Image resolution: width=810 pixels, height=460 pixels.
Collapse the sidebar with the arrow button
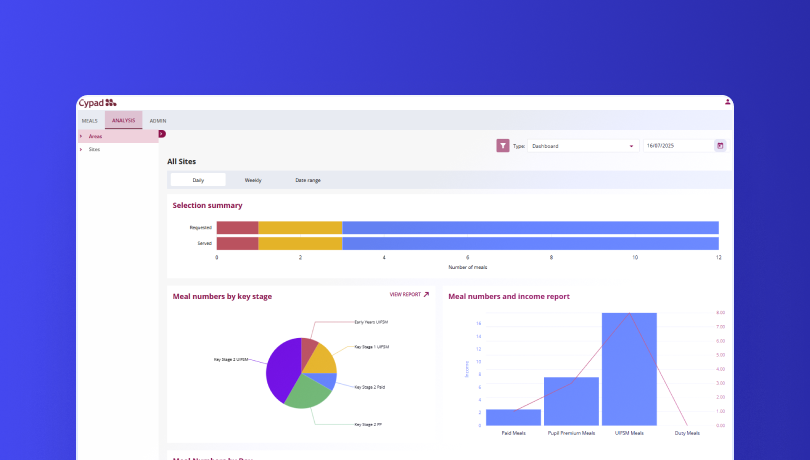[x=162, y=134]
